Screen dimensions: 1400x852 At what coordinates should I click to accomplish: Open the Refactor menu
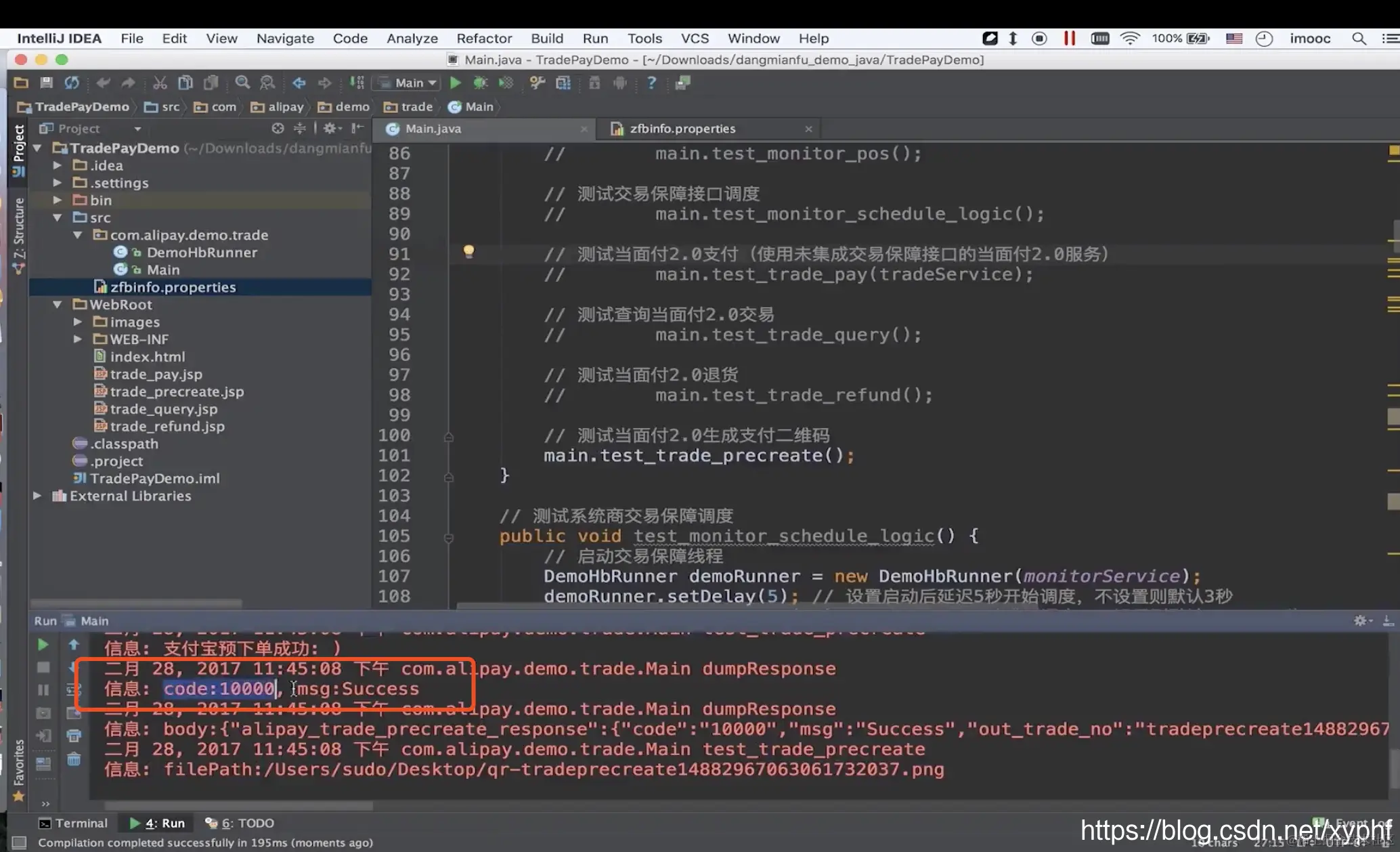click(x=483, y=39)
